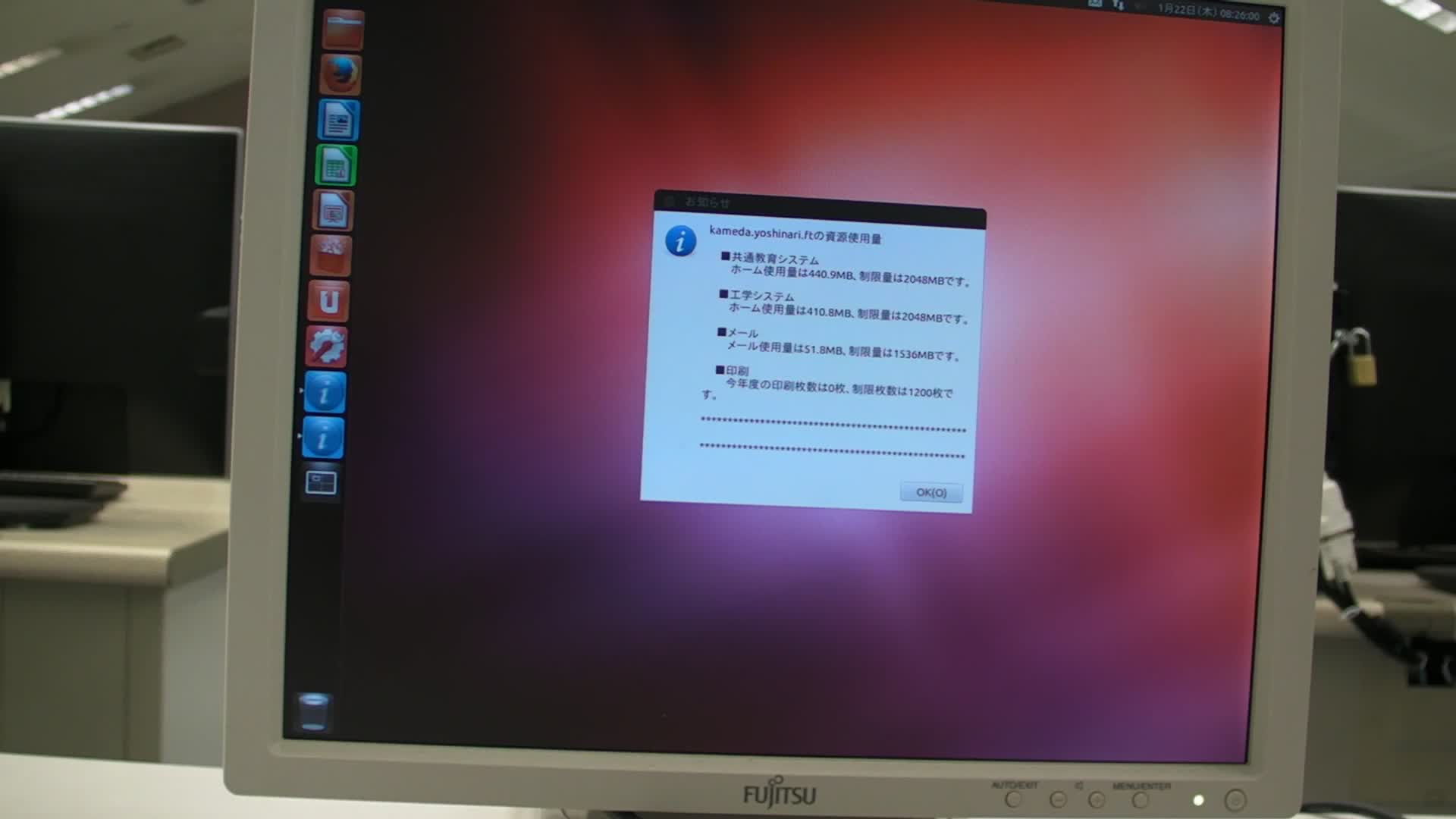Click the kameda.yoshinari.ftの資源使用量 heading
This screenshot has width=1456, height=819.
(795, 234)
